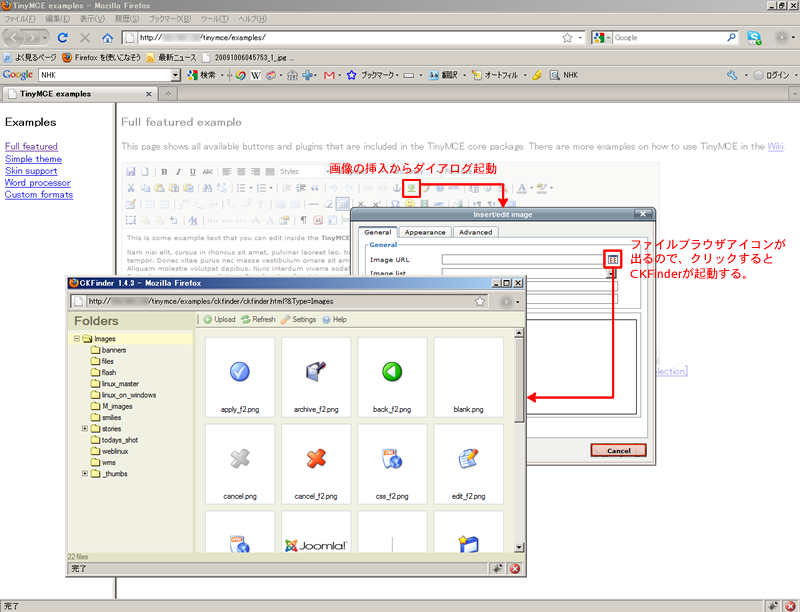
Task: Open the Skin support example link
Action: coord(31,171)
